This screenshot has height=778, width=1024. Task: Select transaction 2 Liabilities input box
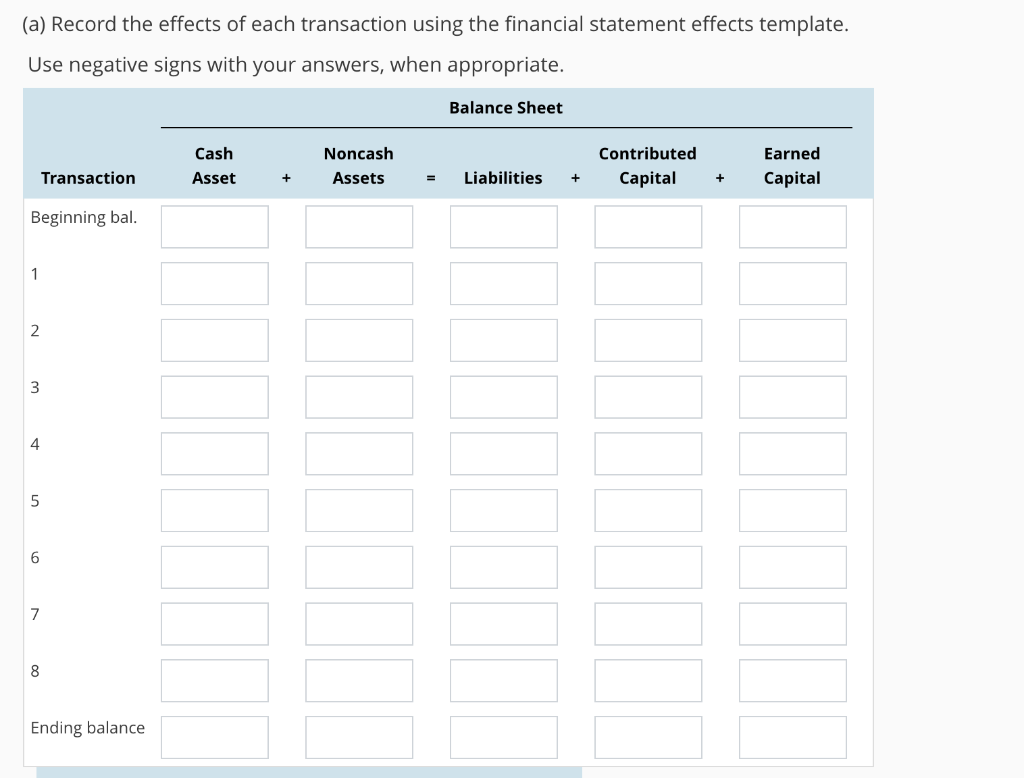coord(503,340)
